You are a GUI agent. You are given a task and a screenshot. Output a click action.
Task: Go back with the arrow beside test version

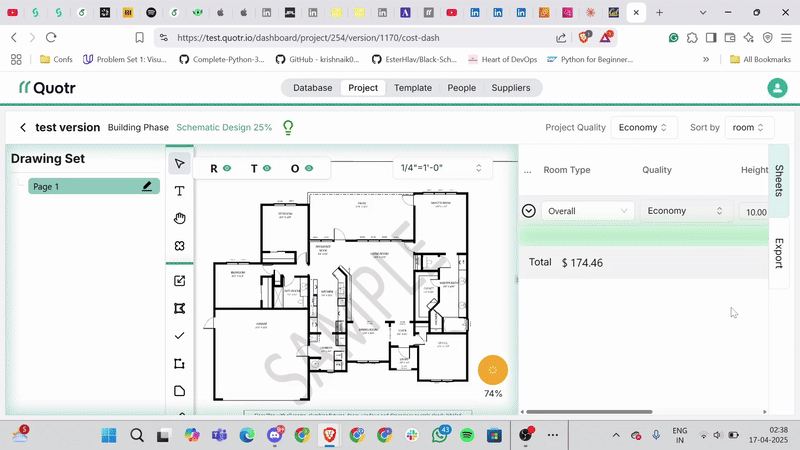click(x=22, y=128)
